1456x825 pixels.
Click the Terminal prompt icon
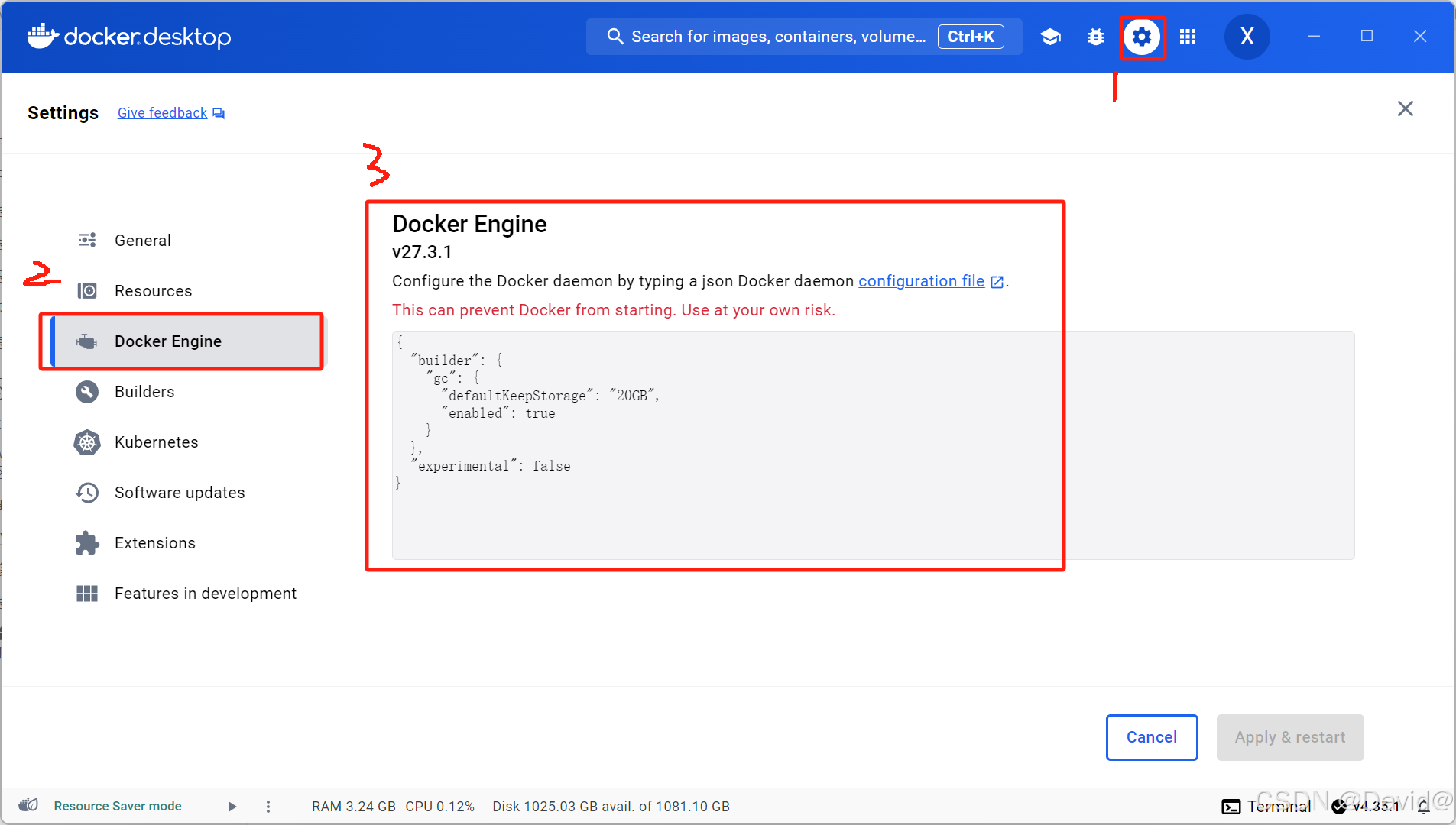pyautogui.click(x=1231, y=807)
